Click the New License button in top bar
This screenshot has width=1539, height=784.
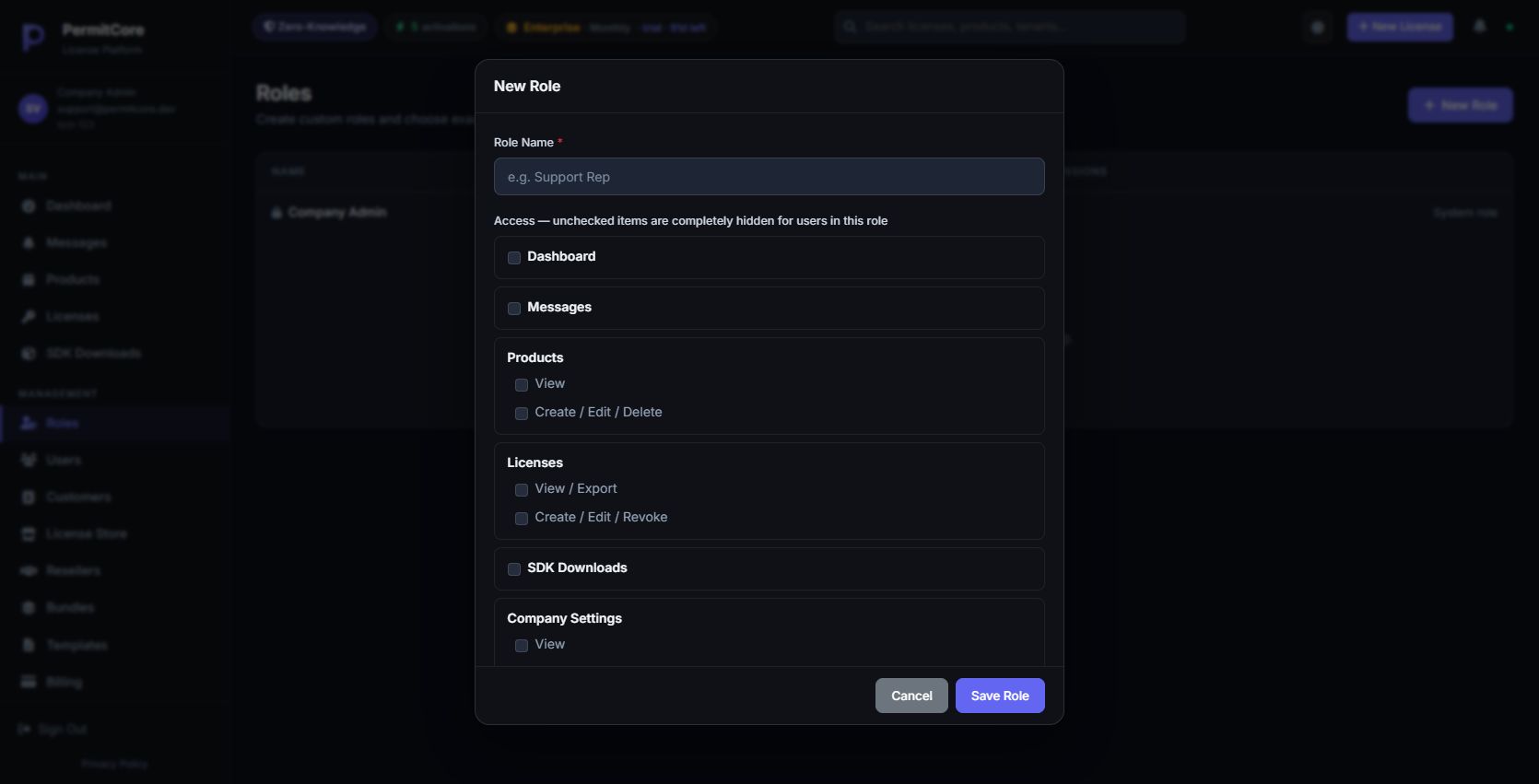[1400, 27]
